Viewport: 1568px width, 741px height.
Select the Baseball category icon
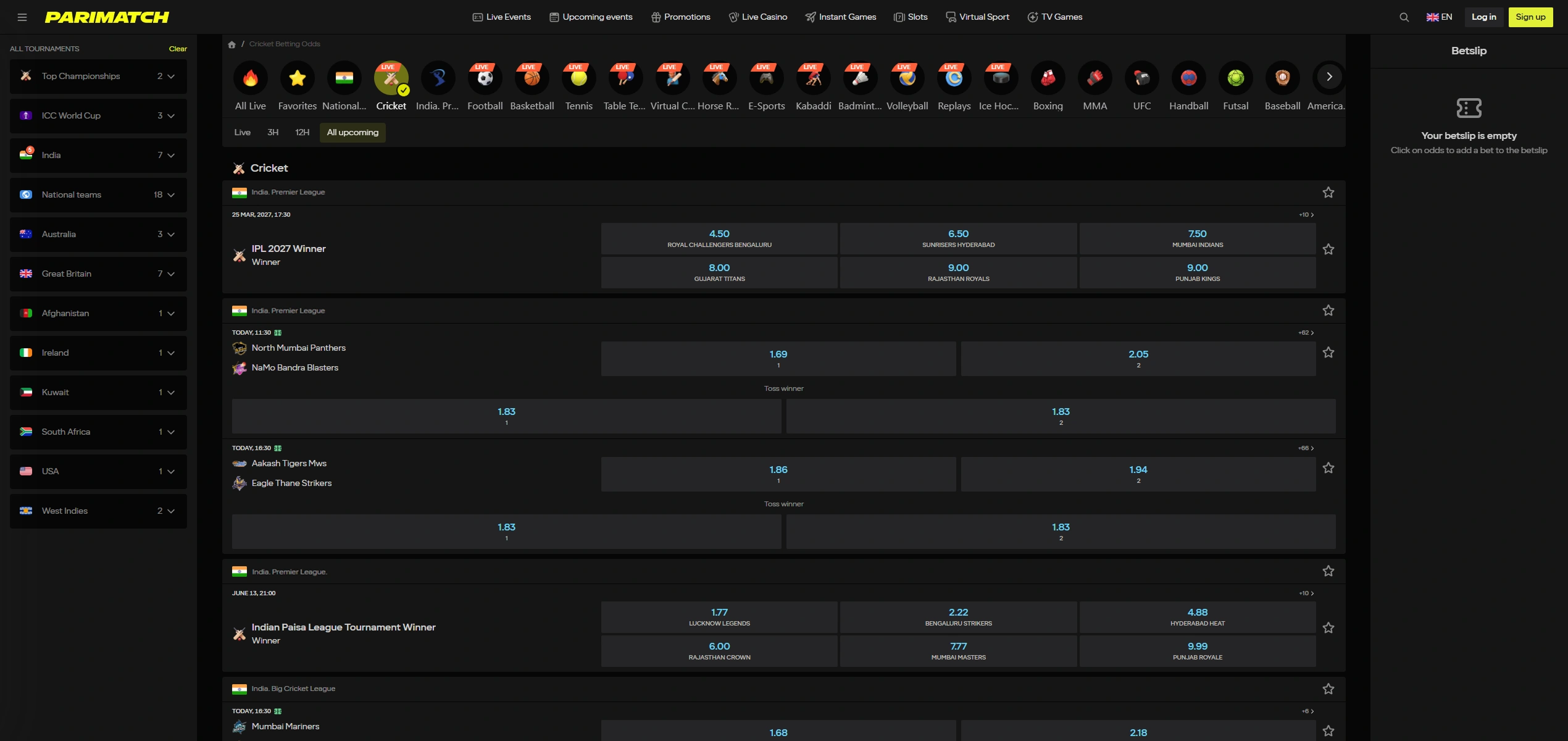[x=1283, y=78]
